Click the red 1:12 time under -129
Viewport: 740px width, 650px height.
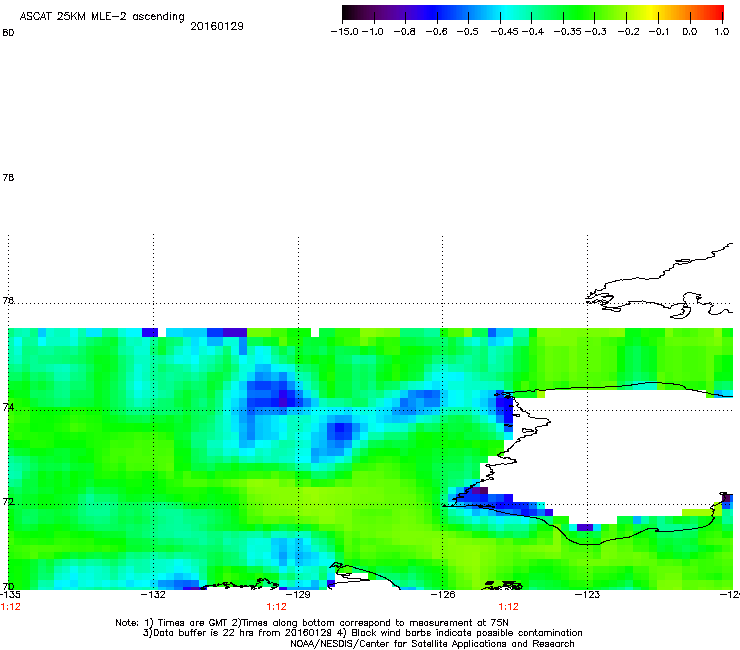277,607
